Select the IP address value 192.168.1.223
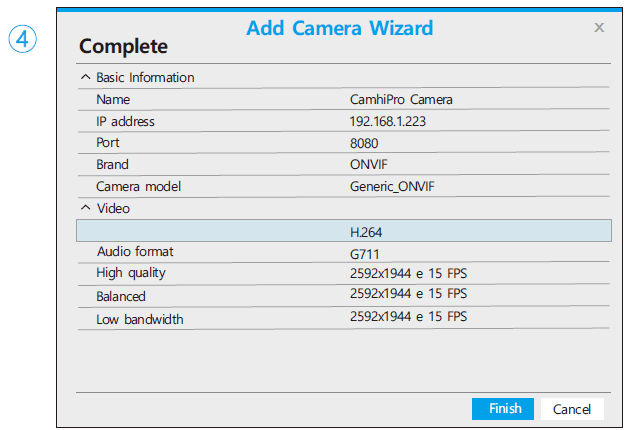 pyautogui.click(x=387, y=121)
